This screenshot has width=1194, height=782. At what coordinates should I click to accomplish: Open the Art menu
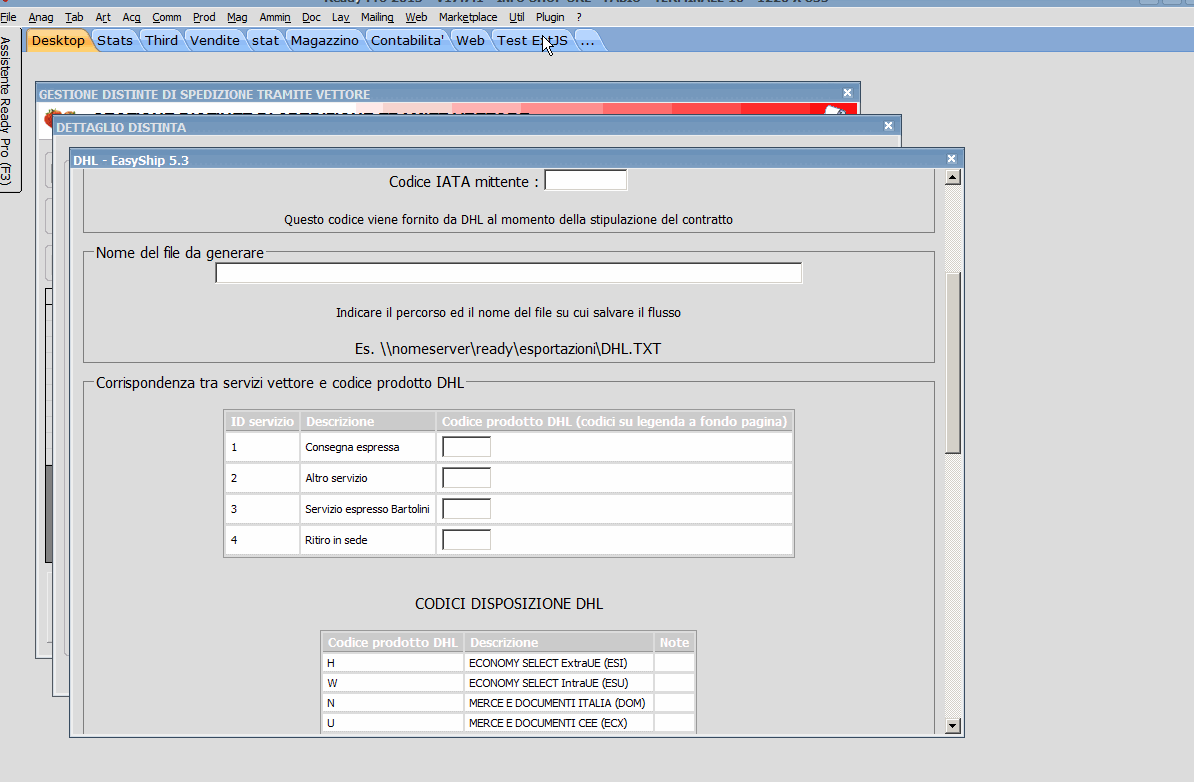tap(103, 17)
